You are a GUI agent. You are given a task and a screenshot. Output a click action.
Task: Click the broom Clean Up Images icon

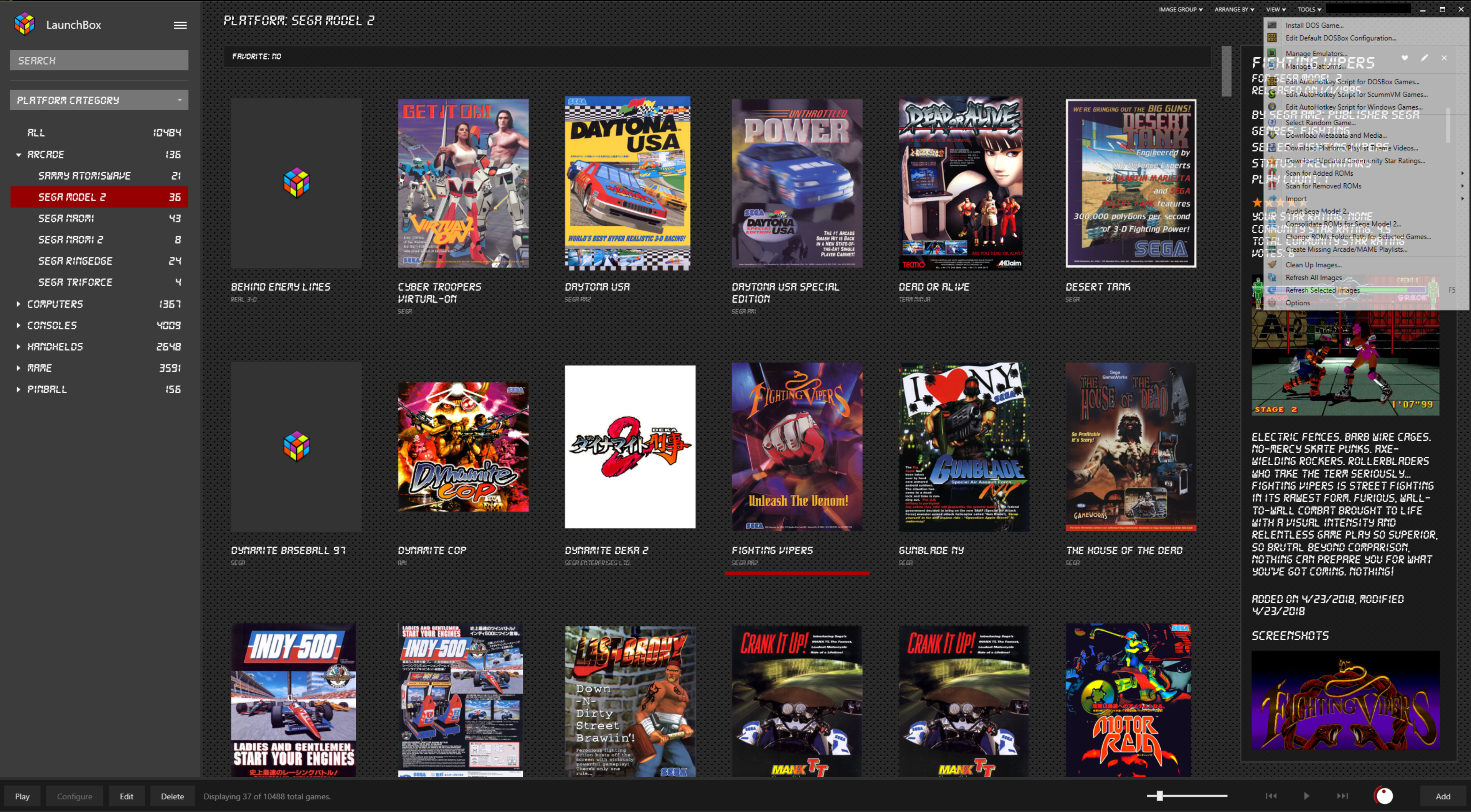click(1272, 265)
